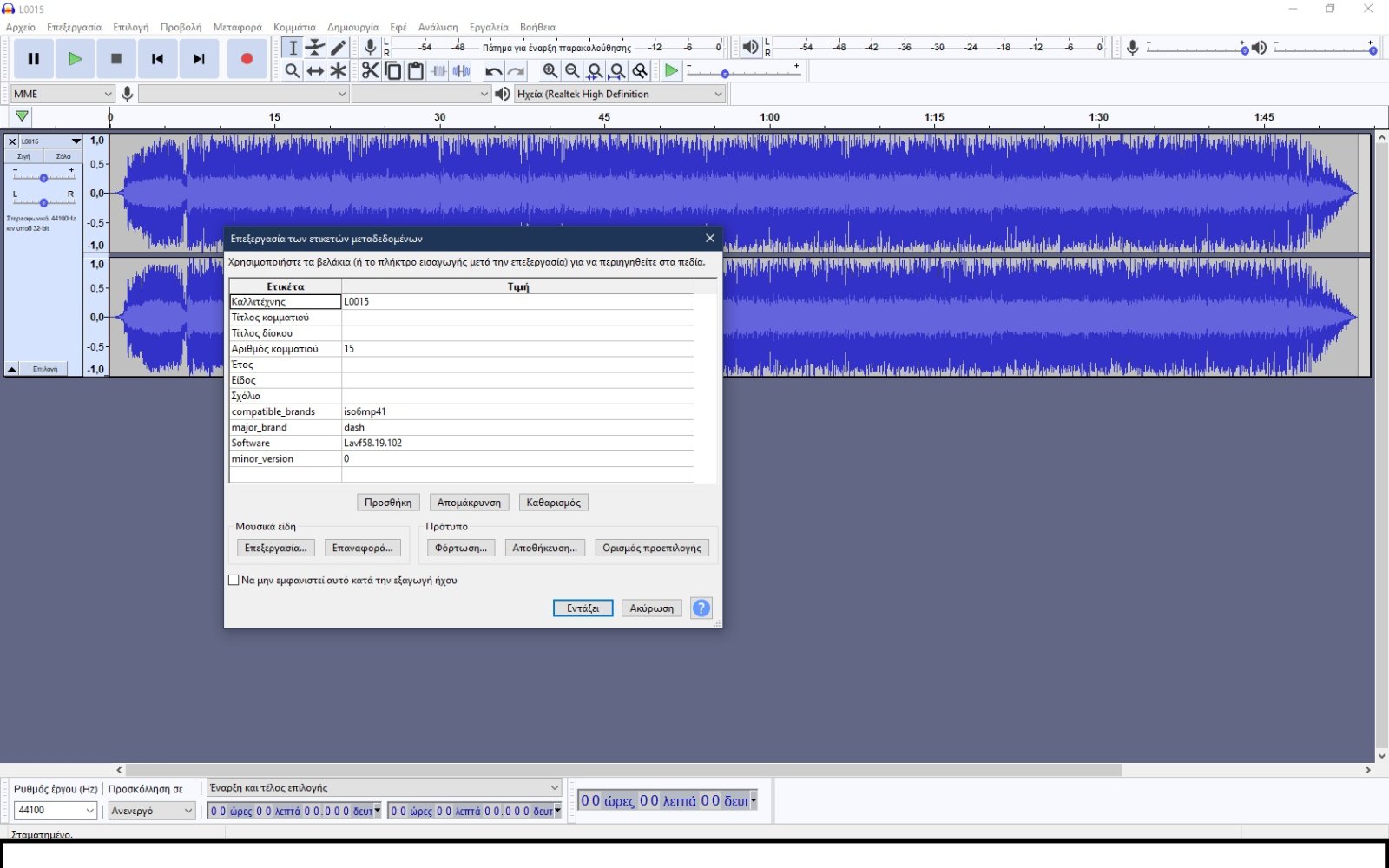Screen dimensions: 1389x868
Task: Toggle the Σόλο button on track
Action: point(63,156)
